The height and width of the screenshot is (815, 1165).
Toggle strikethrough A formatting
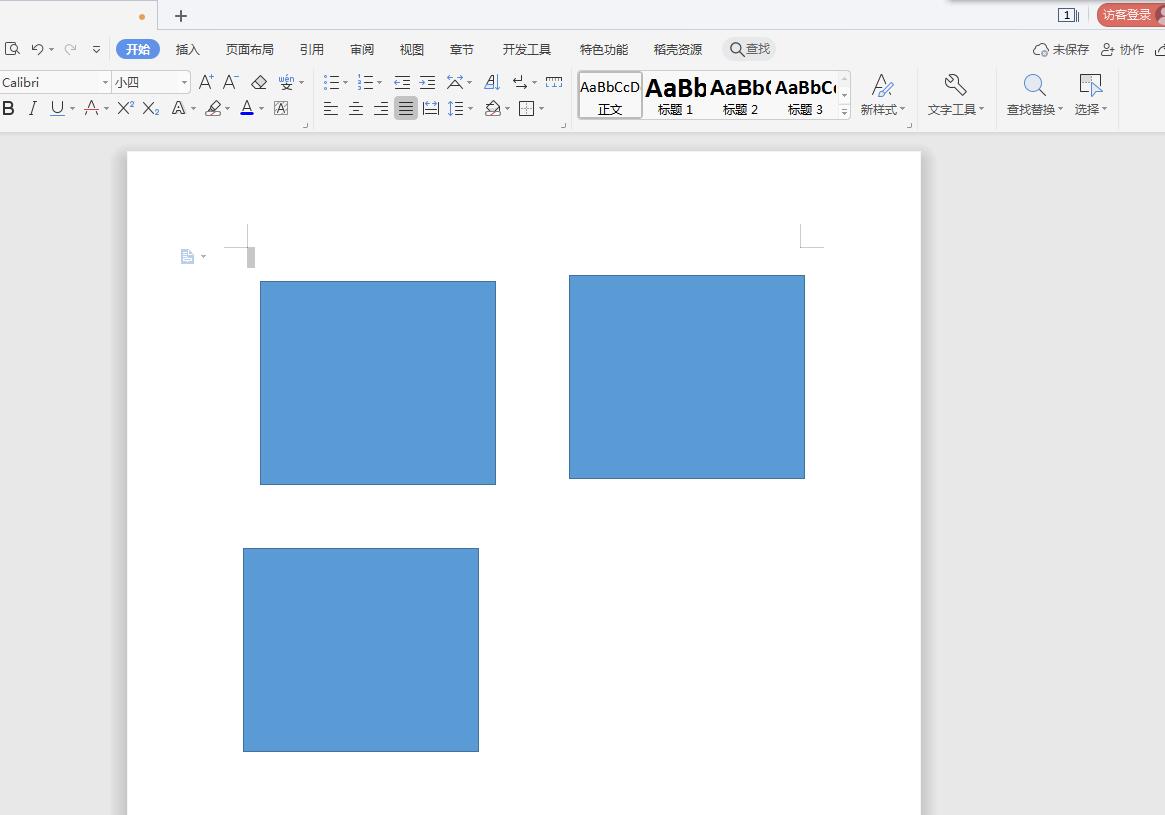coord(91,108)
